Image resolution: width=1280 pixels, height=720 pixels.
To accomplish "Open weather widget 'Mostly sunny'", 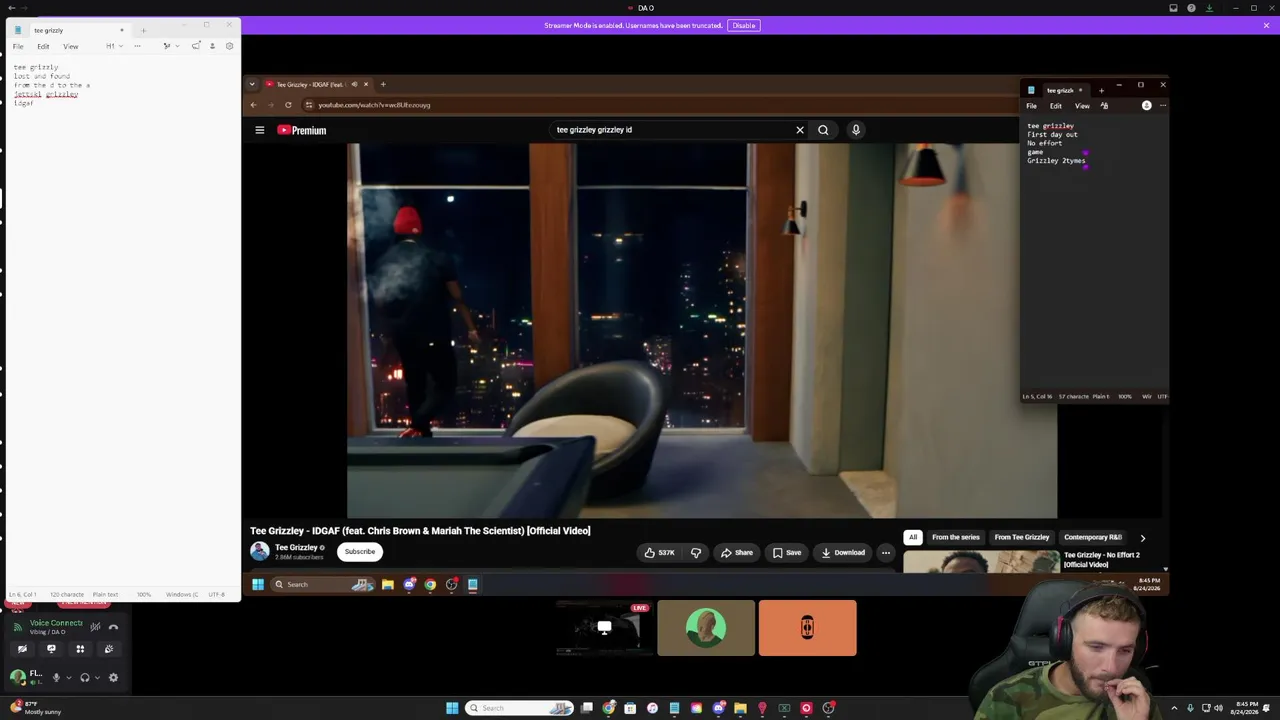I will tap(36, 708).
